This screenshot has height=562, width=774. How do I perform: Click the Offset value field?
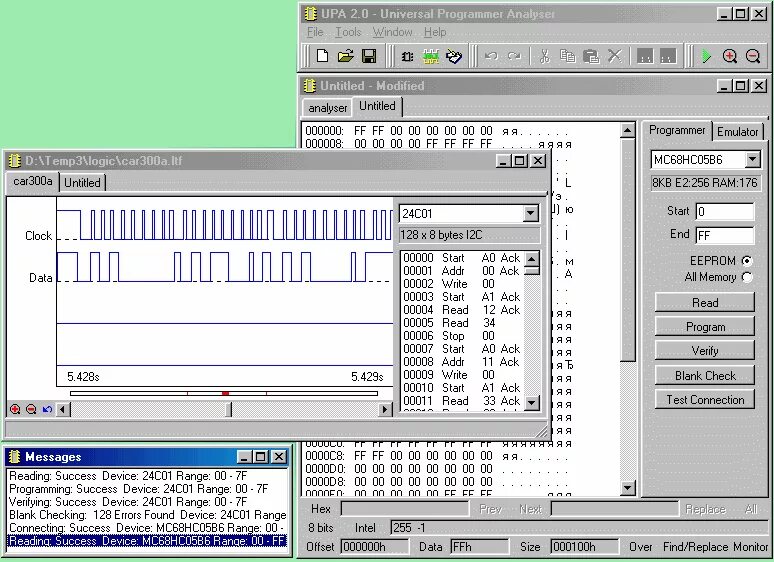point(375,547)
